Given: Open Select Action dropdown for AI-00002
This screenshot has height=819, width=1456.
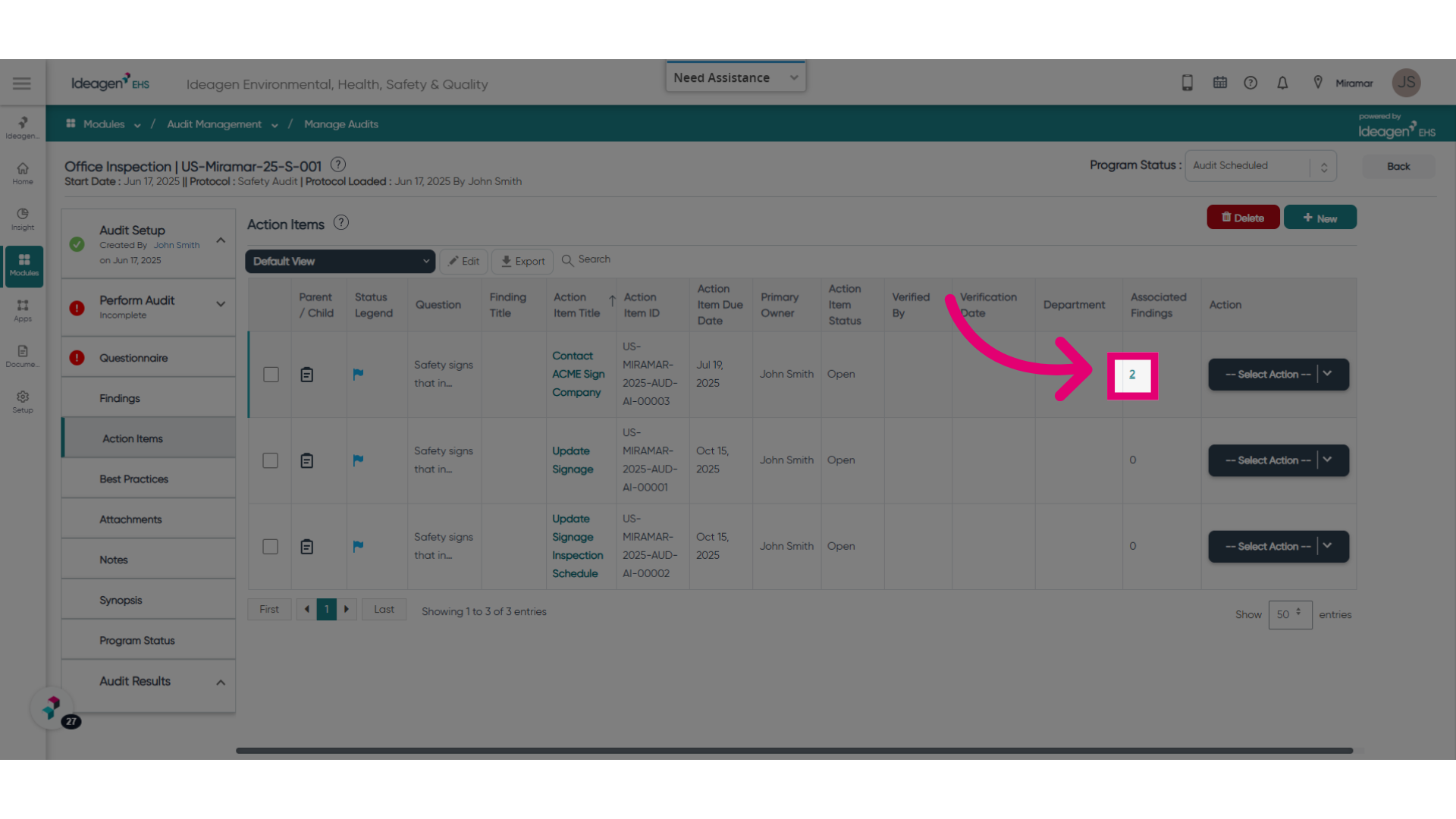Looking at the screenshot, I should click(x=1279, y=547).
